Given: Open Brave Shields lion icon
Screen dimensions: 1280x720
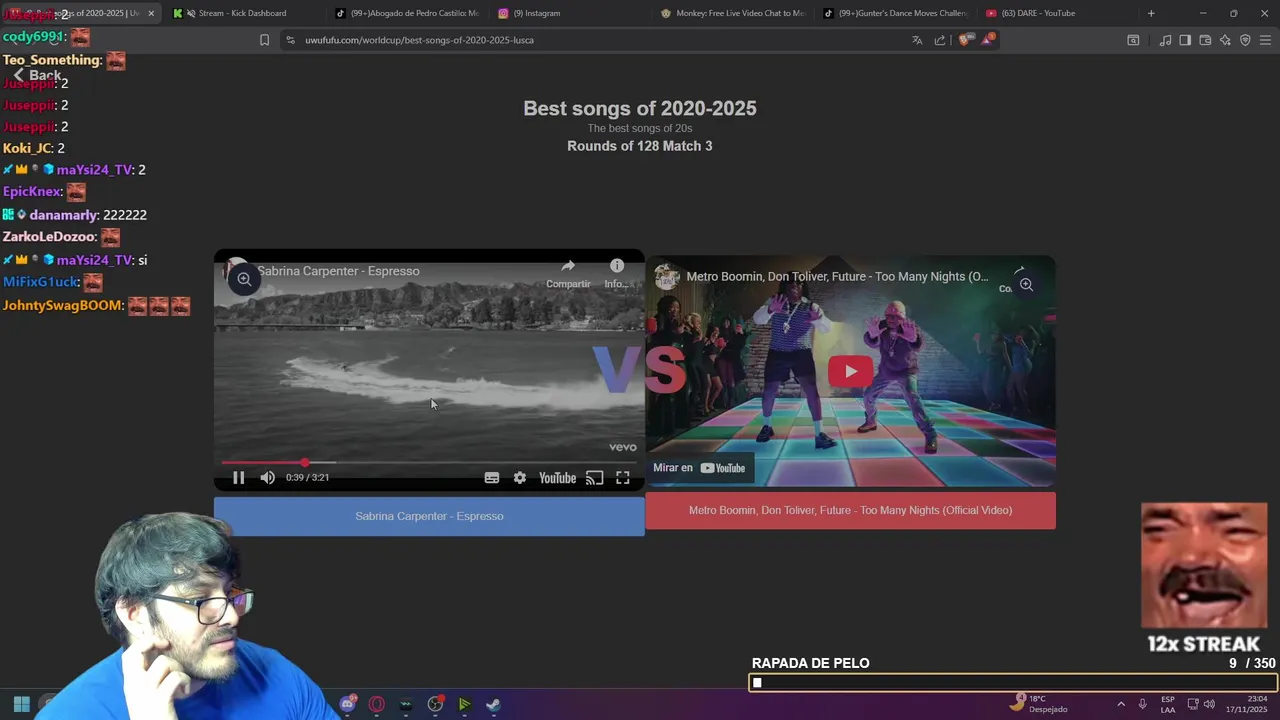Looking at the screenshot, I should pos(964,40).
